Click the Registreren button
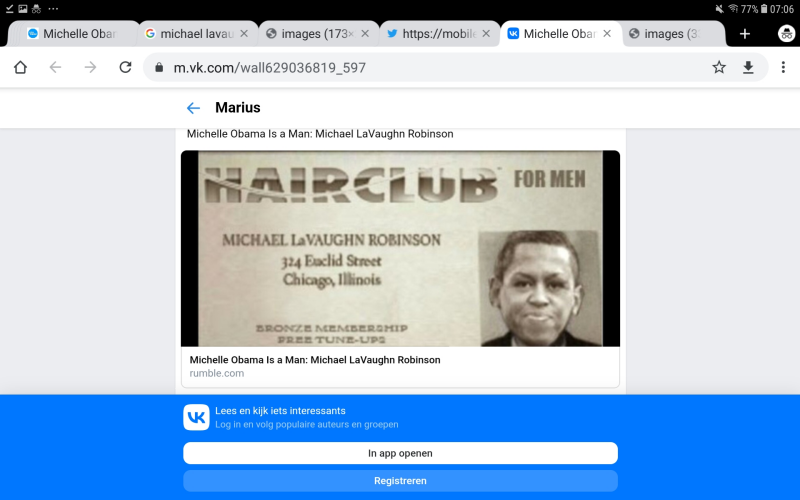The width and height of the screenshot is (800, 500). coord(401,481)
